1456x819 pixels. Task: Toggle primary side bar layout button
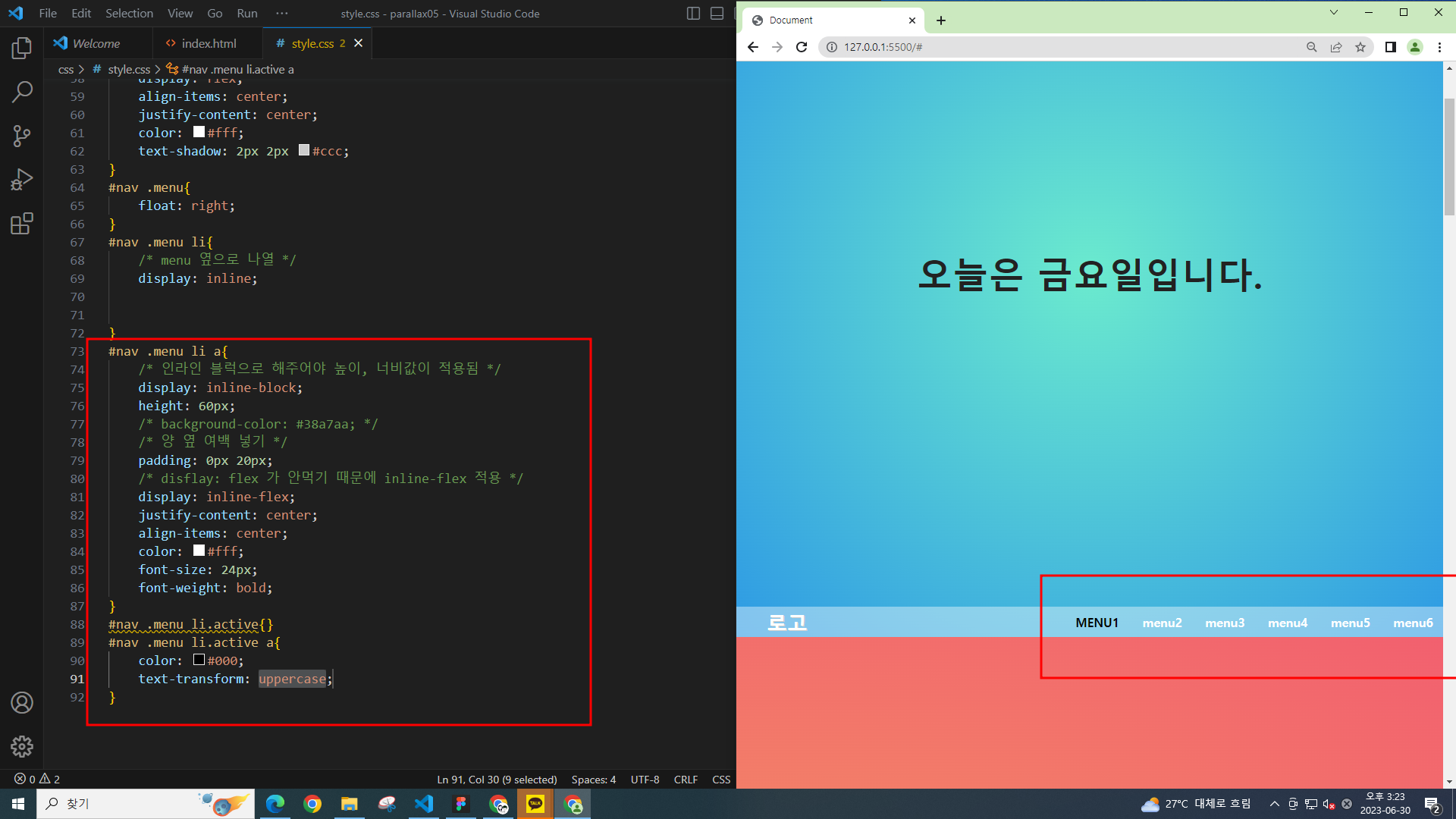pyautogui.click(x=693, y=14)
